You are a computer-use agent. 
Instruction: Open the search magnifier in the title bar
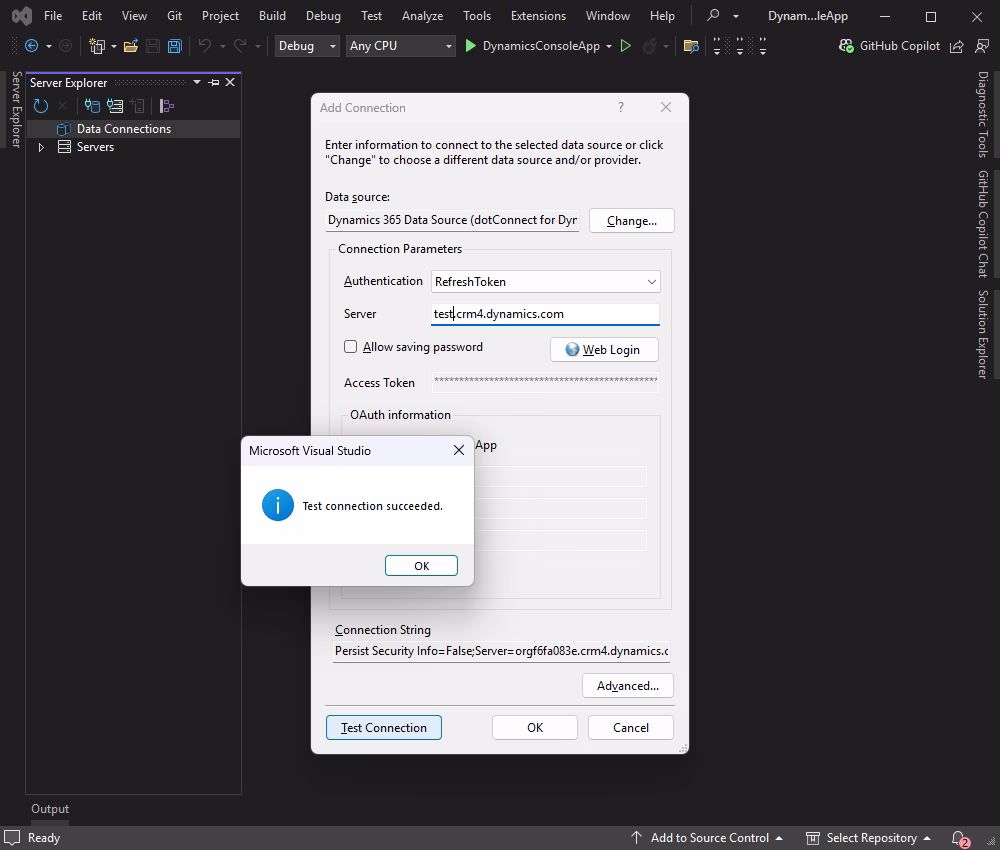713,15
